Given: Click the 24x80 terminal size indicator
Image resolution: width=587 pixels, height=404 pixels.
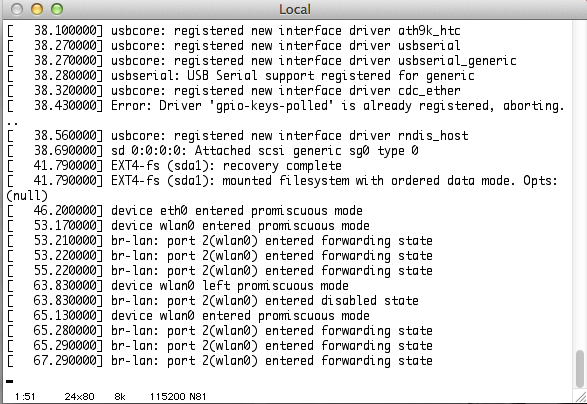Looking at the screenshot, I should click(79, 397).
